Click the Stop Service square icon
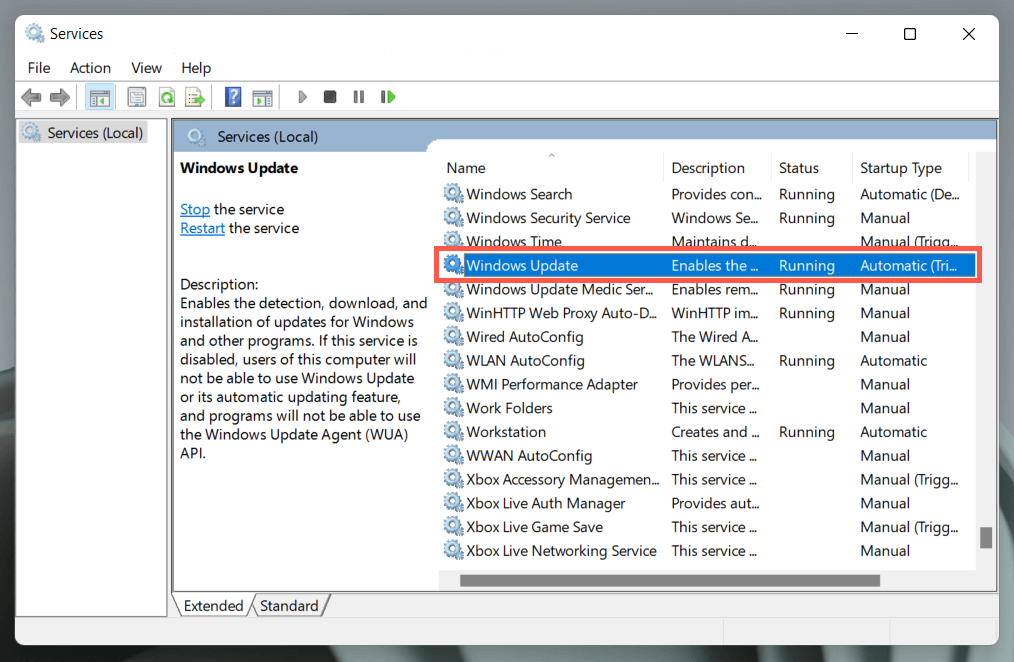1014x662 pixels. (330, 97)
